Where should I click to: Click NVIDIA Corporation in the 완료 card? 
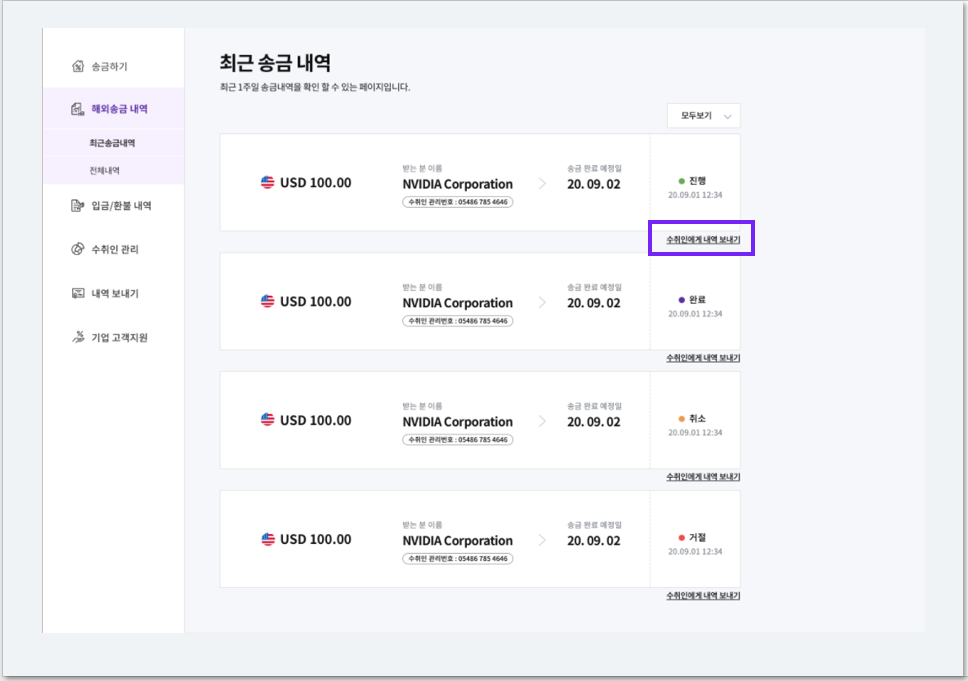(x=457, y=303)
